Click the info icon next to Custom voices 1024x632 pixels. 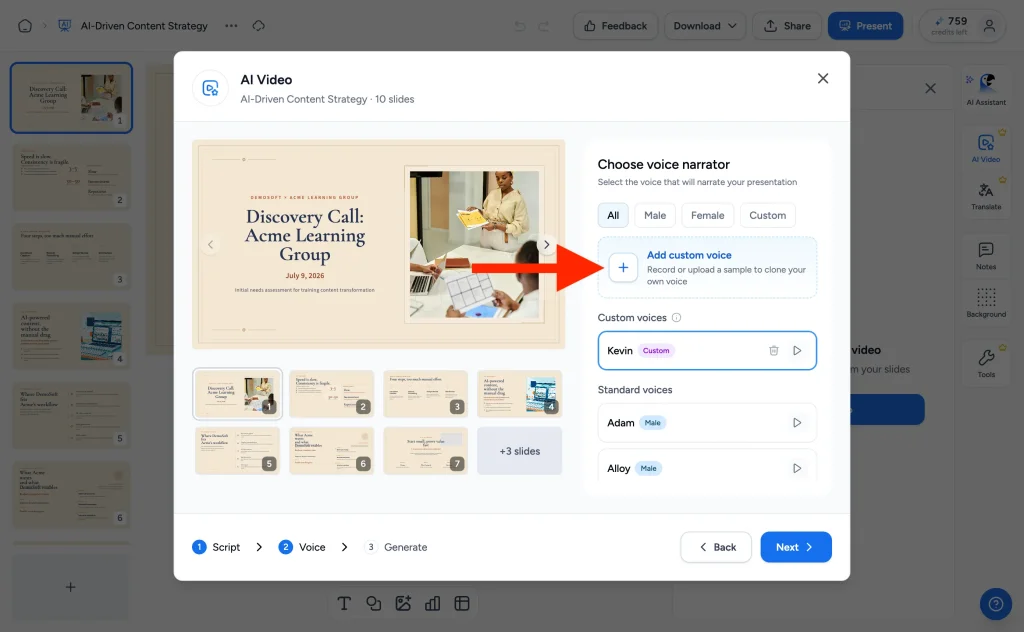coord(677,317)
